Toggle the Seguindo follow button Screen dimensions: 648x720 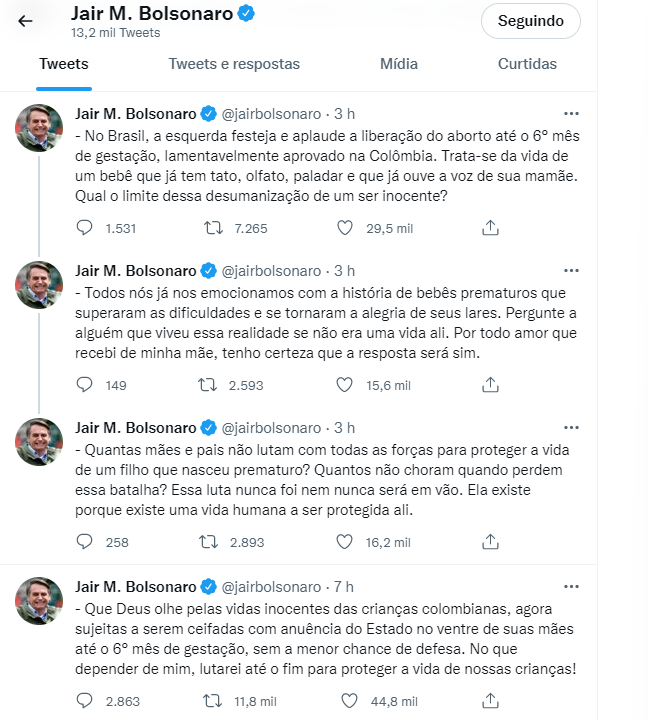530,21
